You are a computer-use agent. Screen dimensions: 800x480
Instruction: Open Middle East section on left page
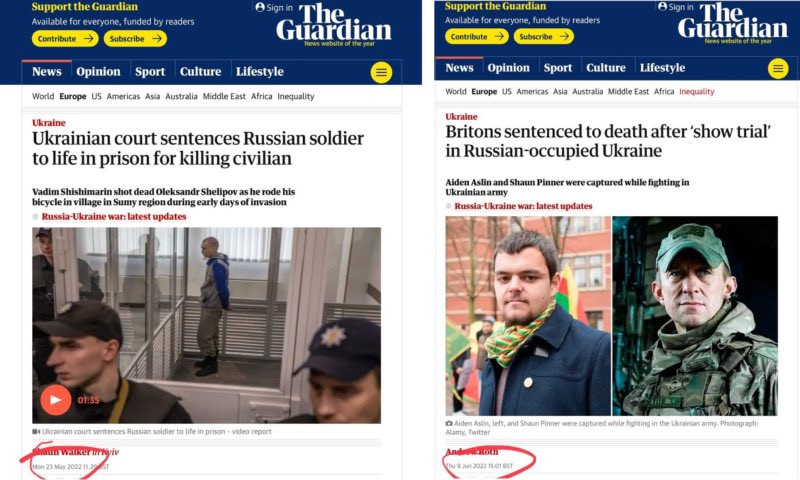coord(224,96)
